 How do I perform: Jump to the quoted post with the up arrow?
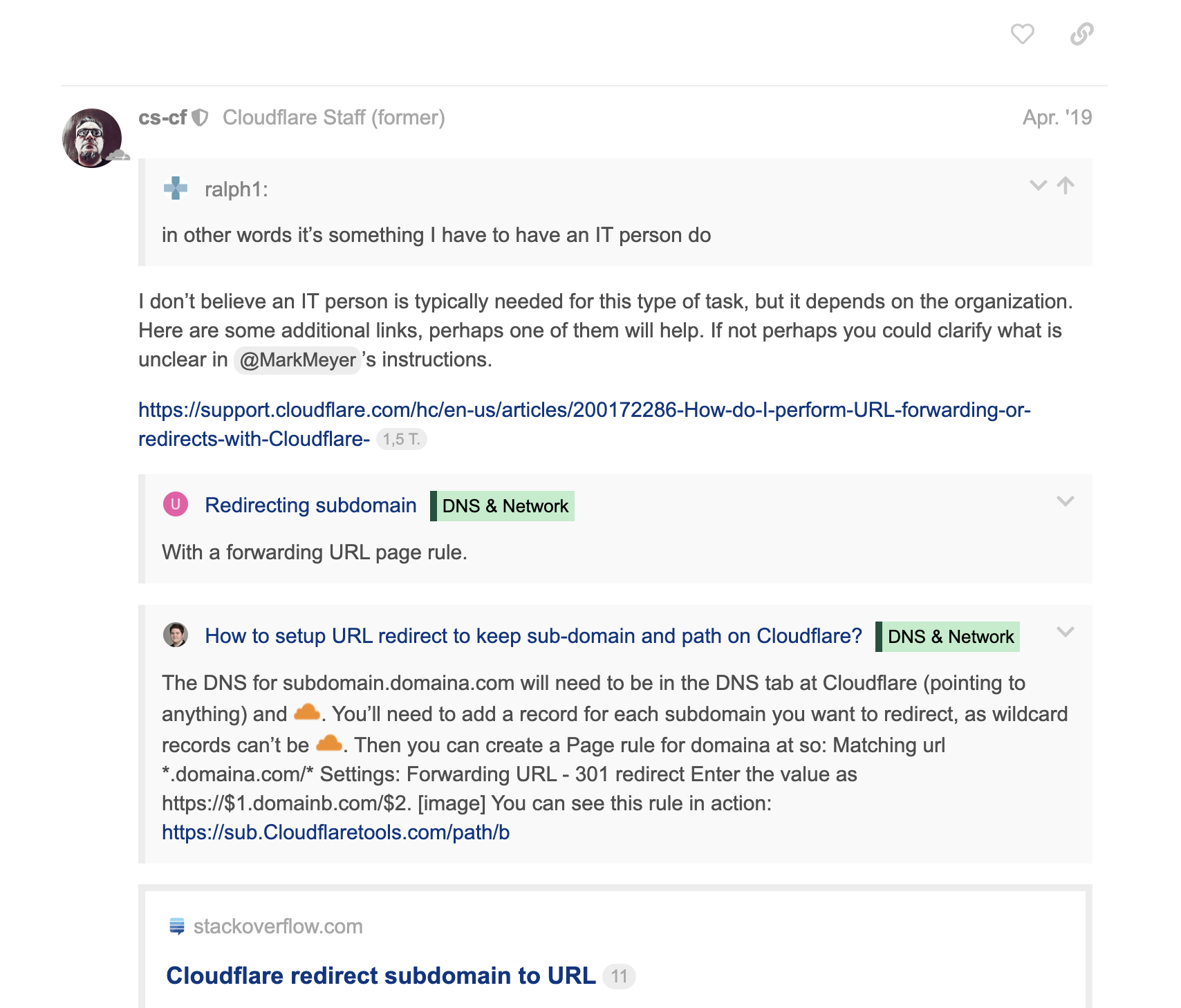point(1066,185)
